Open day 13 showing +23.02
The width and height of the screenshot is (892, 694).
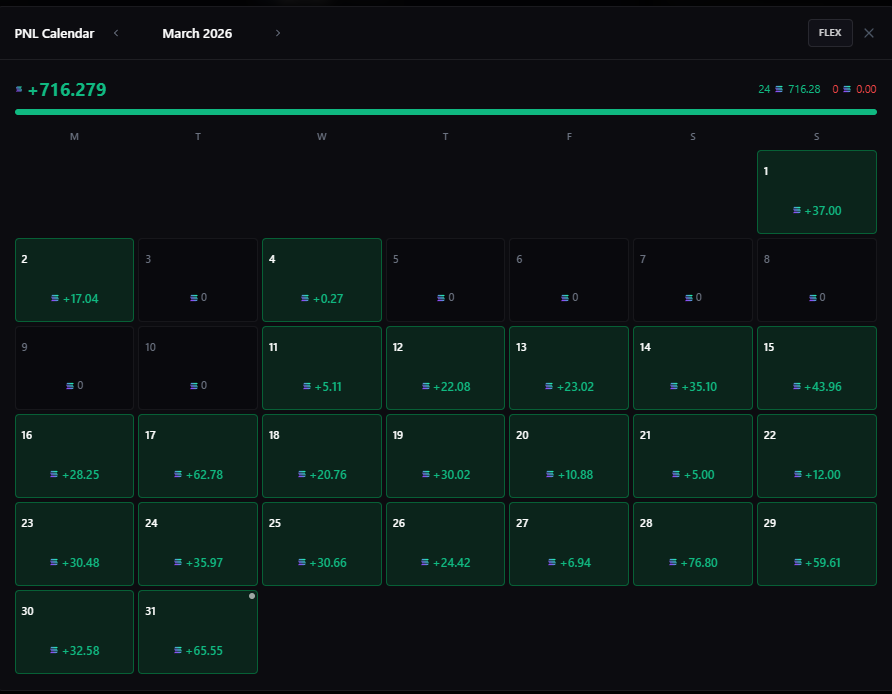(x=569, y=368)
